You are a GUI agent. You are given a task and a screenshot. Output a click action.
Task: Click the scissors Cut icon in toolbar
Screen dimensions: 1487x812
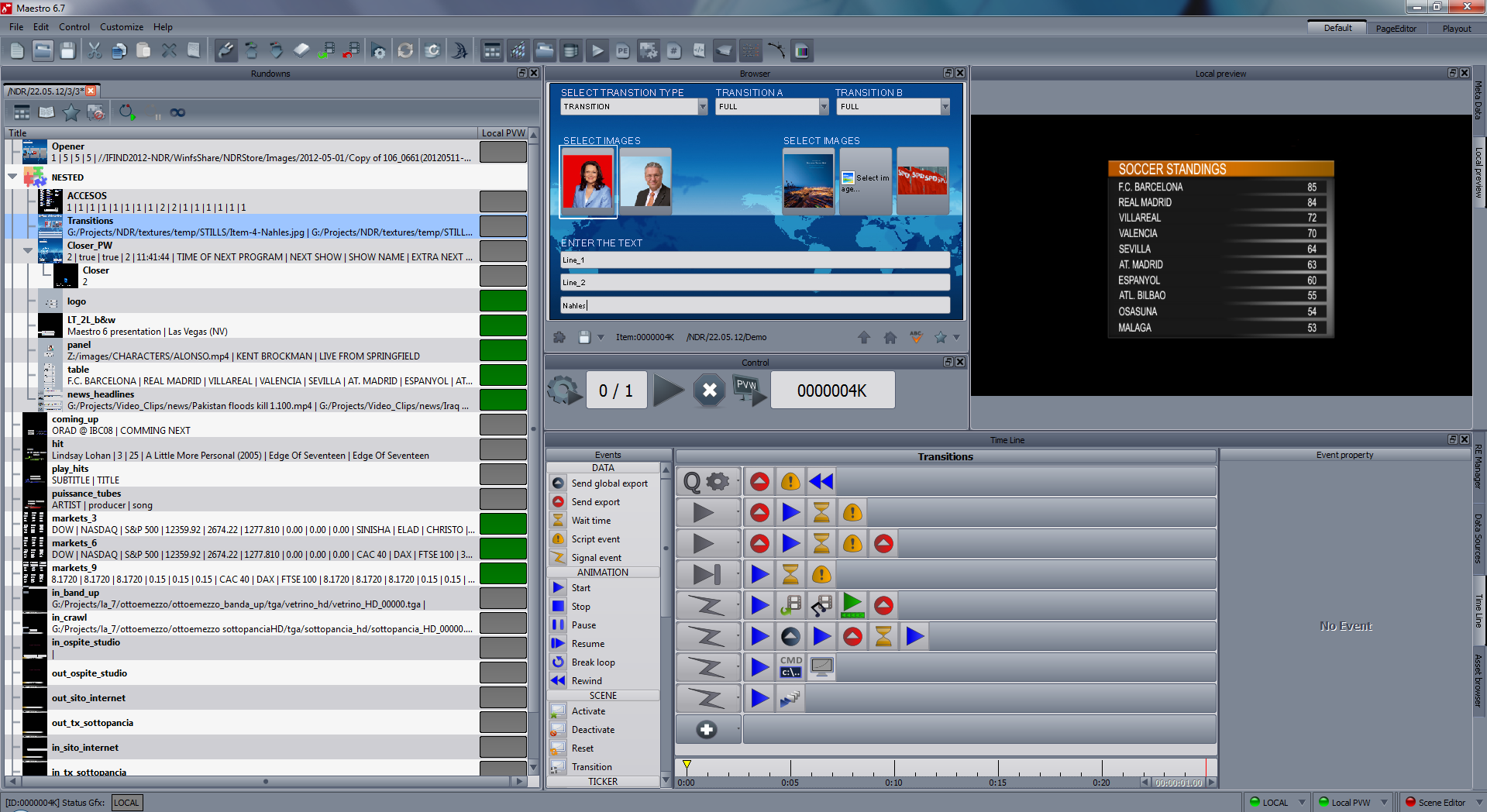click(x=95, y=51)
